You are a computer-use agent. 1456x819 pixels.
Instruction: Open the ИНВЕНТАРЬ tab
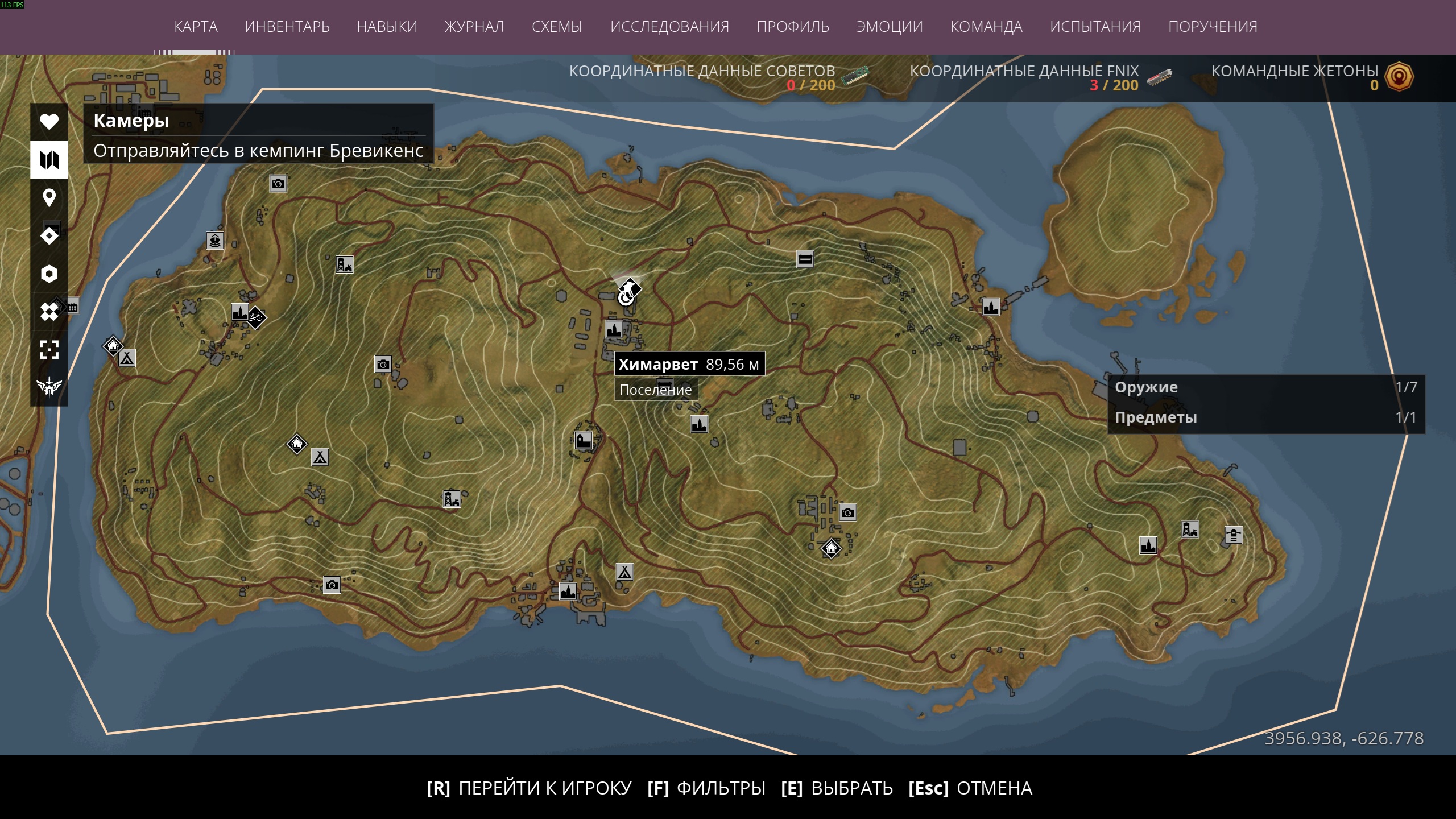tap(287, 27)
